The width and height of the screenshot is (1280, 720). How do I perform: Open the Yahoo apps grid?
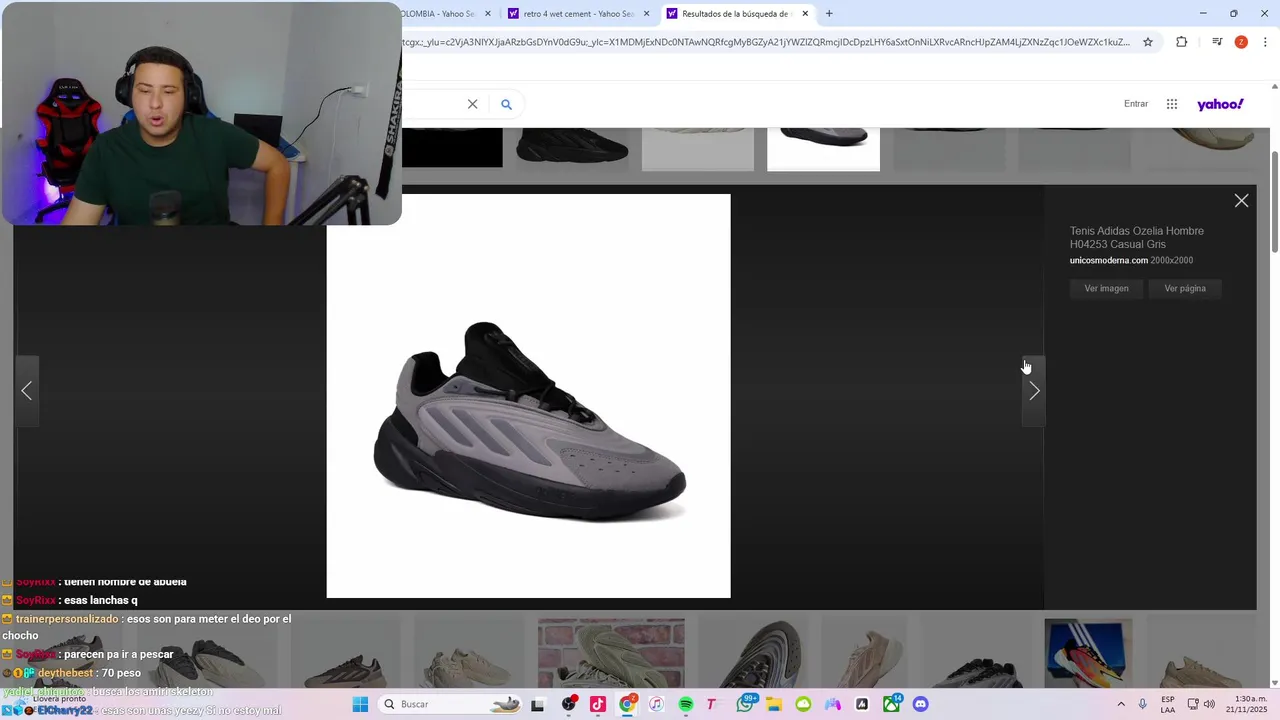(x=1172, y=104)
